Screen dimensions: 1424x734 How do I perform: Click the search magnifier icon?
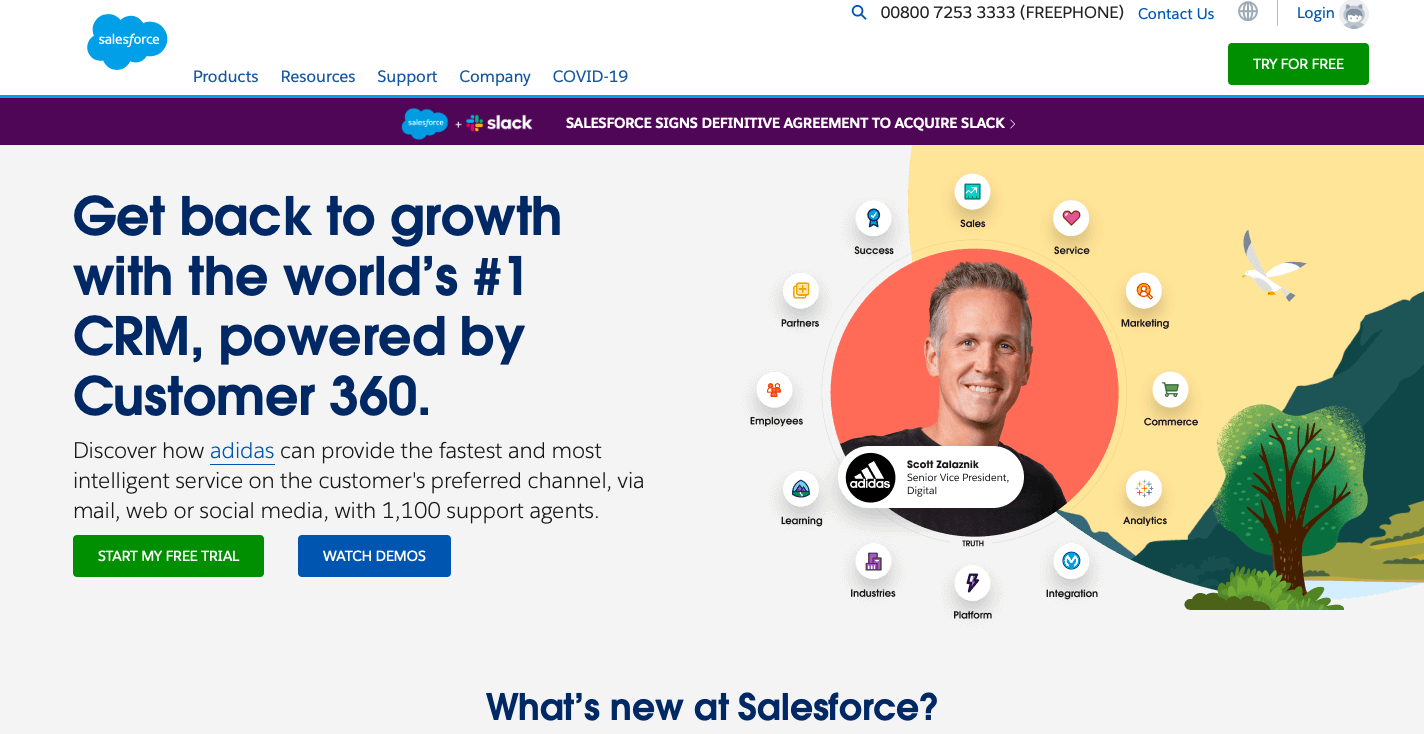858,13
